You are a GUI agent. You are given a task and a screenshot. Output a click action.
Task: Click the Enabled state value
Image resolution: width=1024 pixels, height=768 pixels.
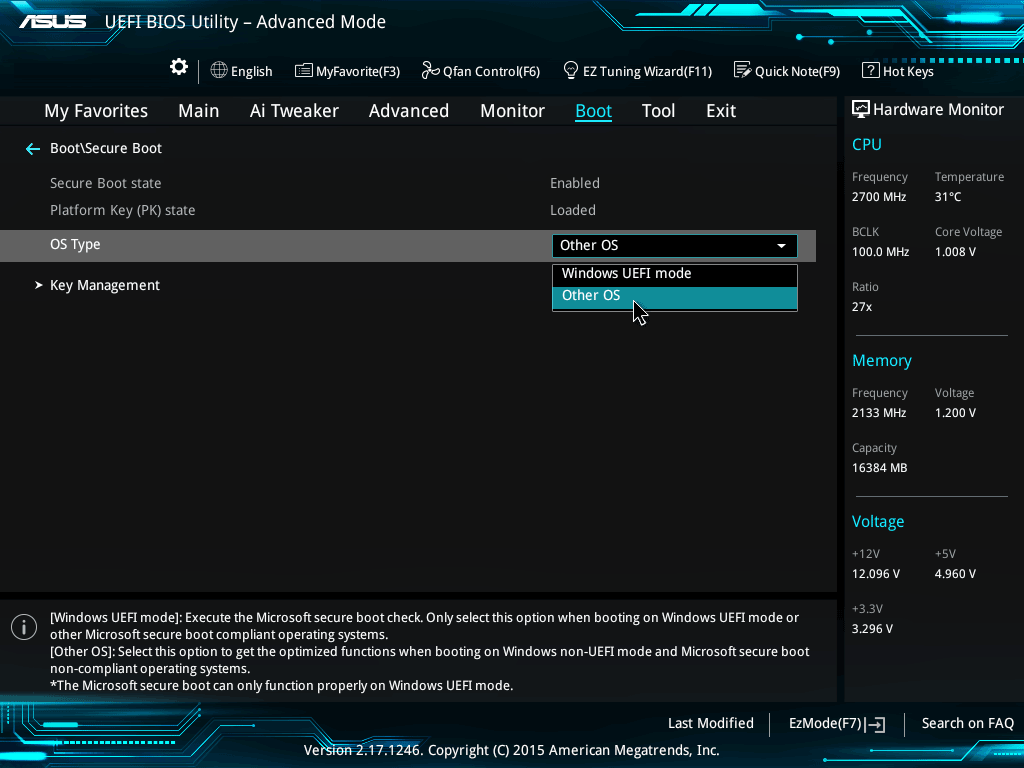point(575,184)
